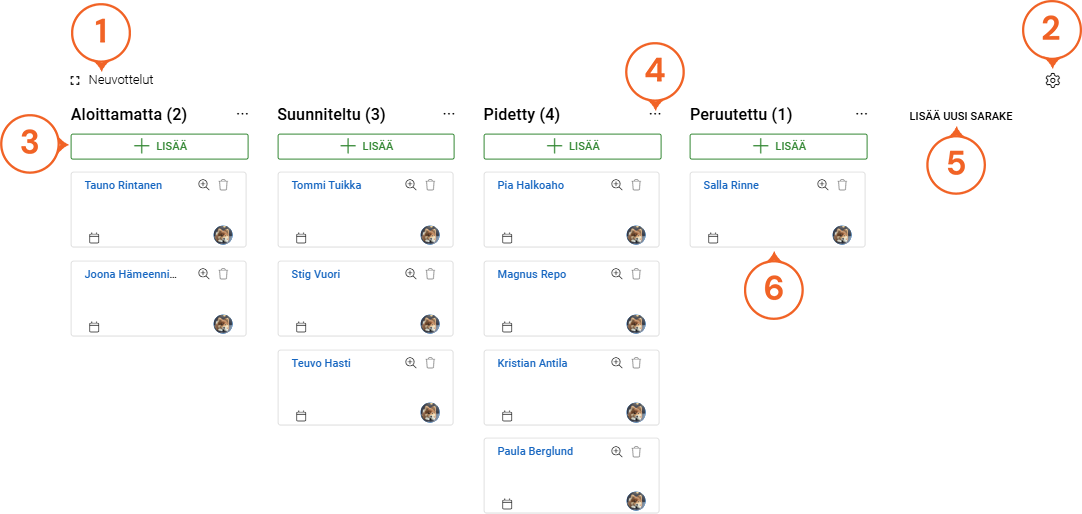
Task: Zoom into Tauno Rintanen card
Action: tap(204, 185)
